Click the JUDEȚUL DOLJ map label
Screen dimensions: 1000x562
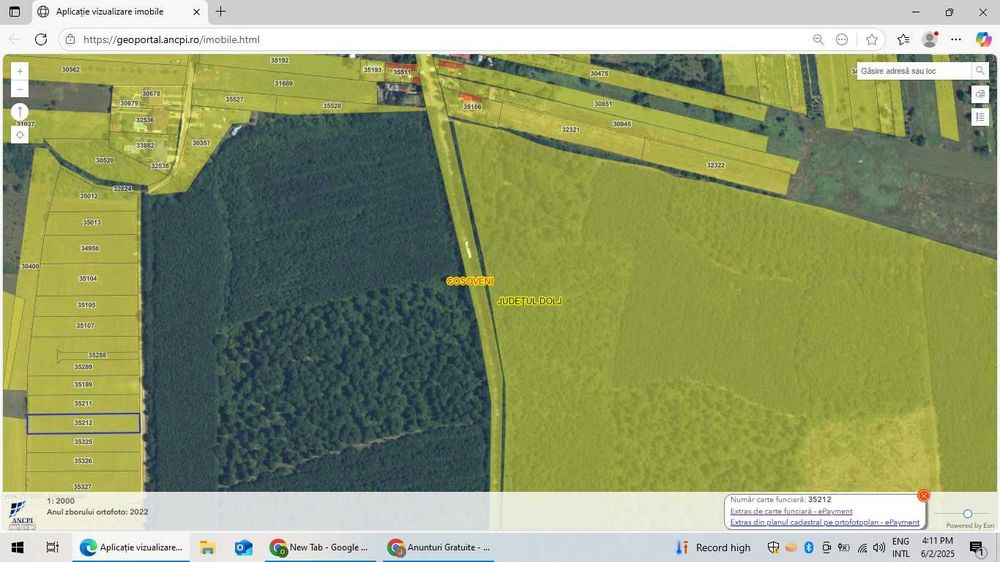[x=529, y=301]
